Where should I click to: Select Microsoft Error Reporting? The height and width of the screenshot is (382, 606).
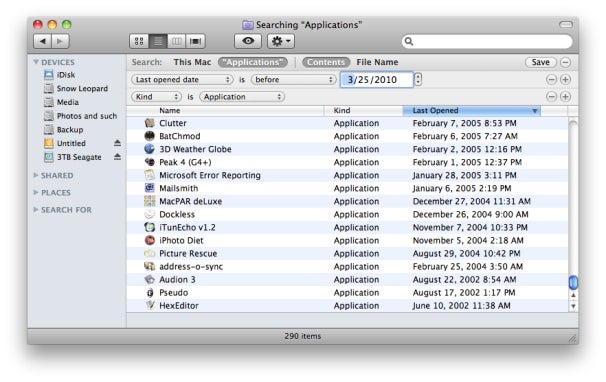(x=347, y=175)
